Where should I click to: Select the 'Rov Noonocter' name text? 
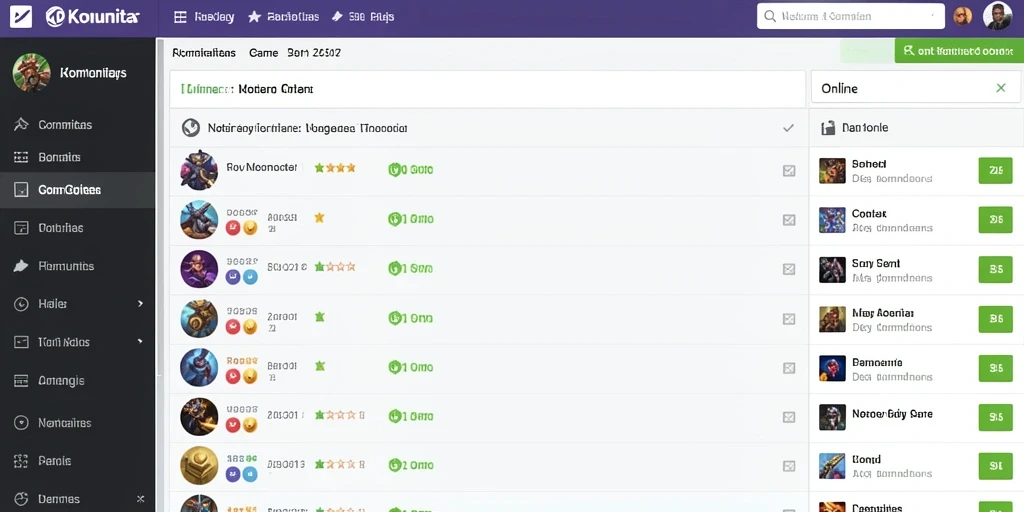click(x=262, y=167)
